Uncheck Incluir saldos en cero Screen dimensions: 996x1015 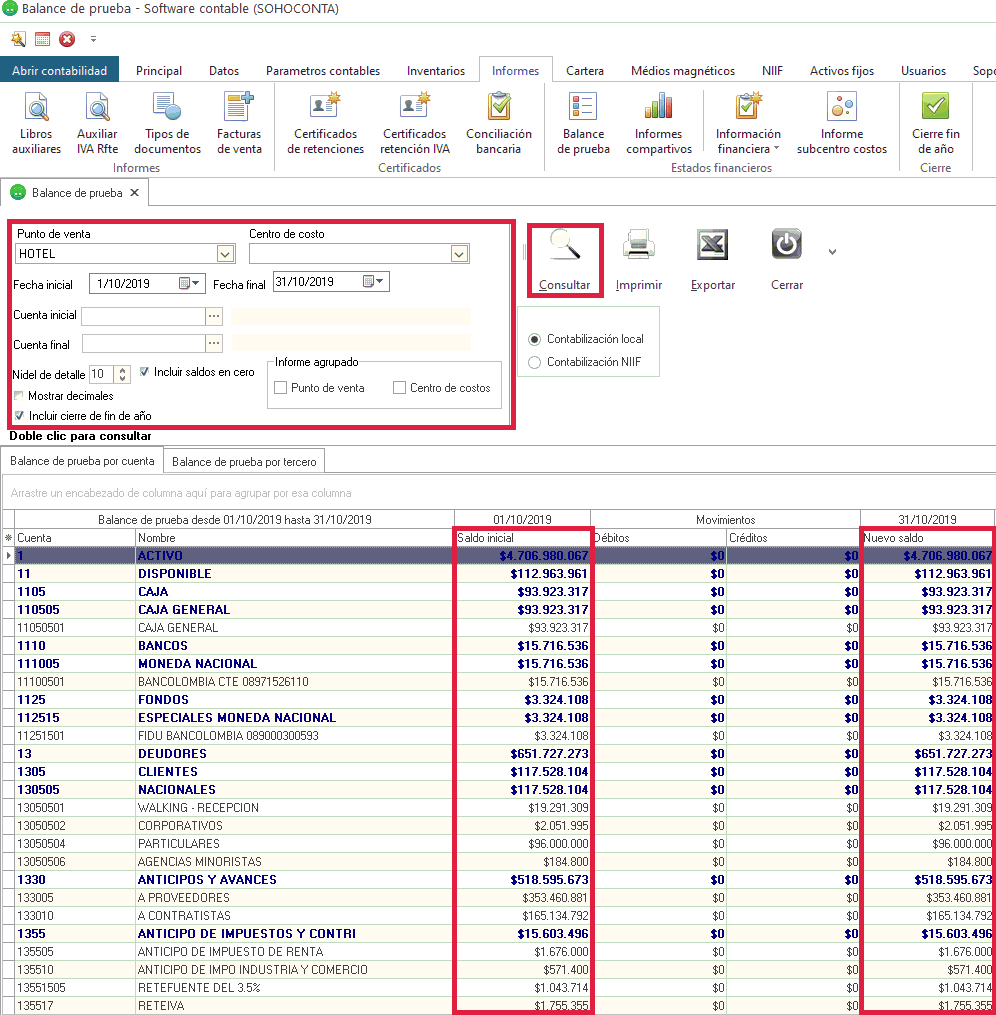(146, 372)
